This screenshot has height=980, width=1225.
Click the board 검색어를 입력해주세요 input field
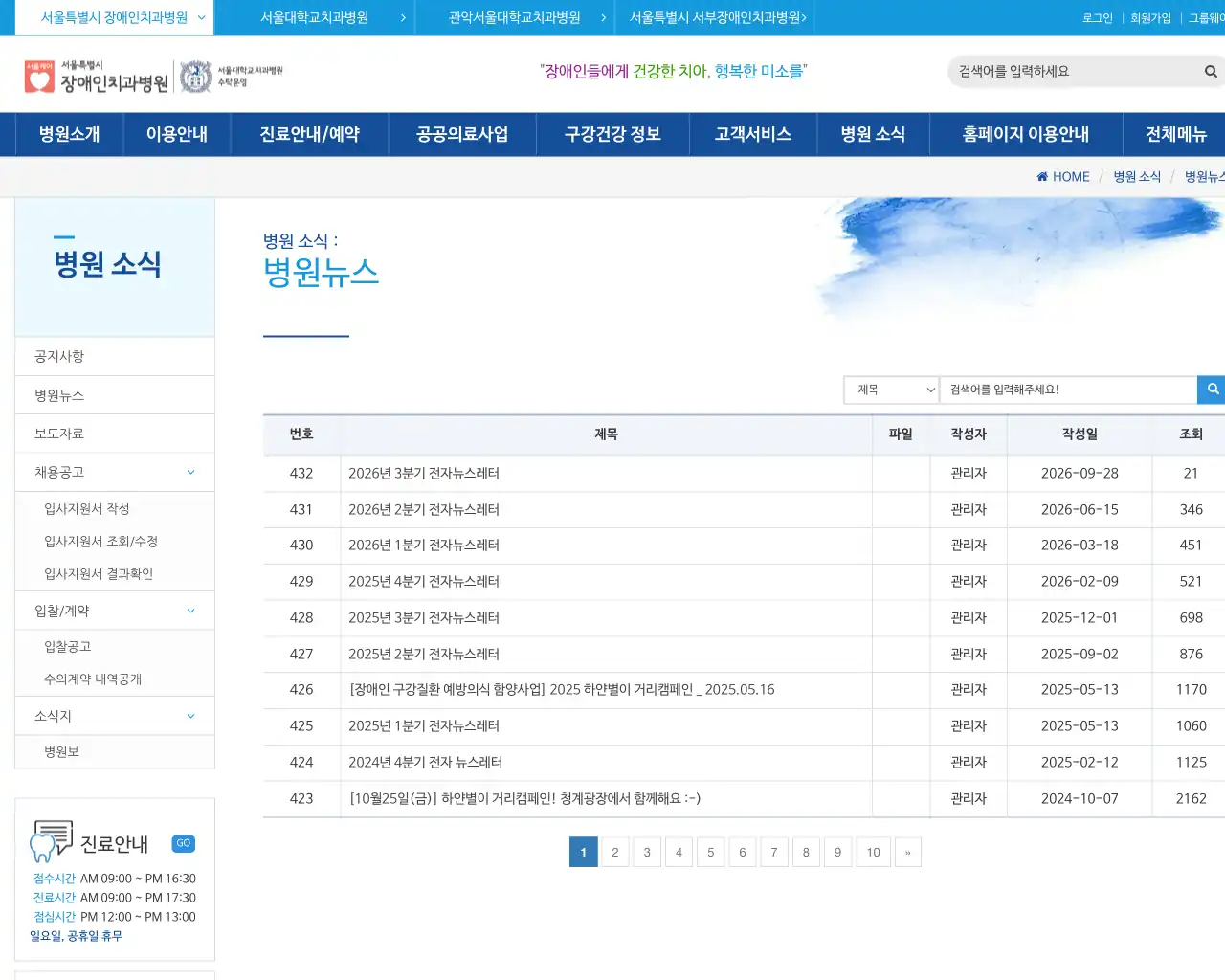point(1068,390)
